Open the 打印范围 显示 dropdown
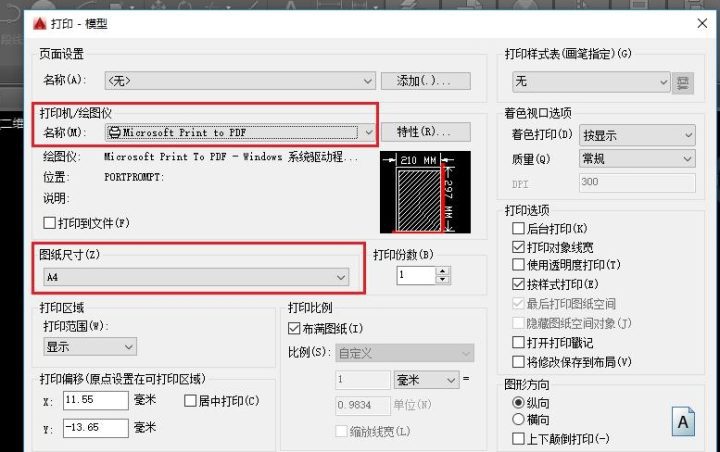 [x=128, y=346]
